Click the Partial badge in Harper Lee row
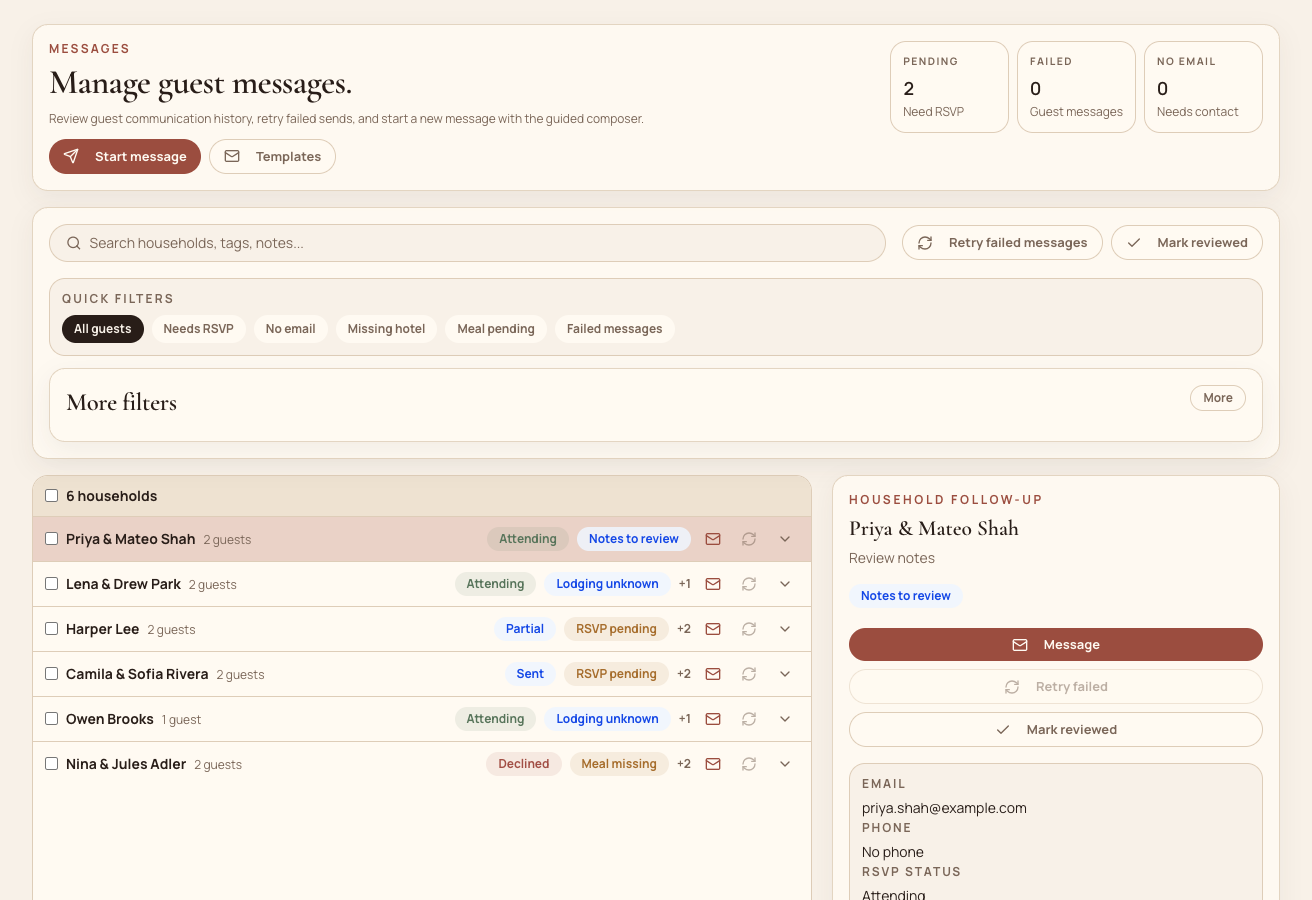The height and width of the screenshot is (900, 1312). pos(525,629)
